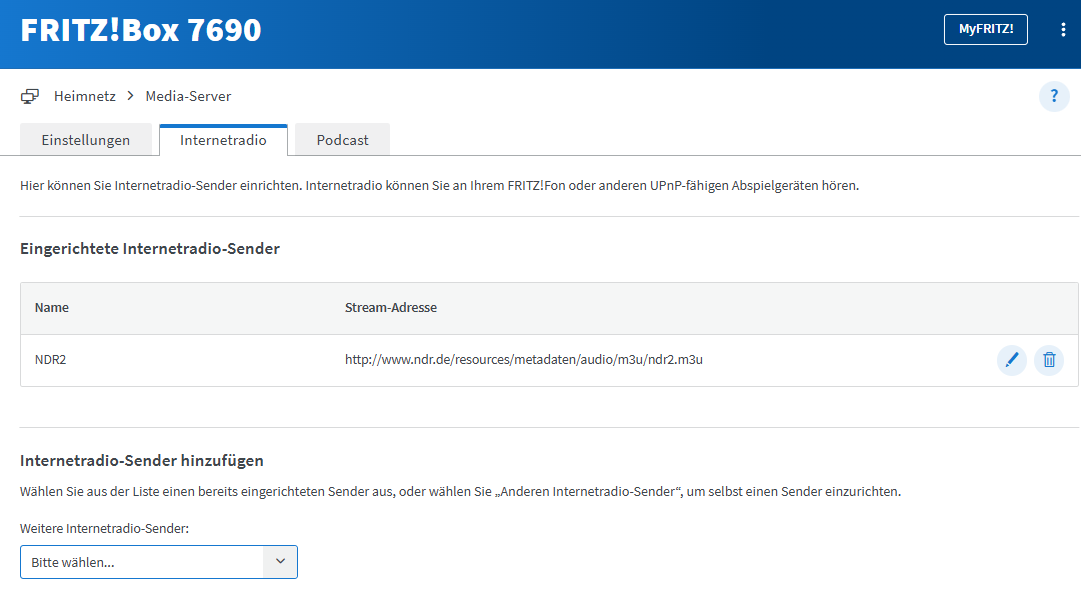Click the 'Internetradio-Sender hinzufügen' heading

(x=142, y=461)
